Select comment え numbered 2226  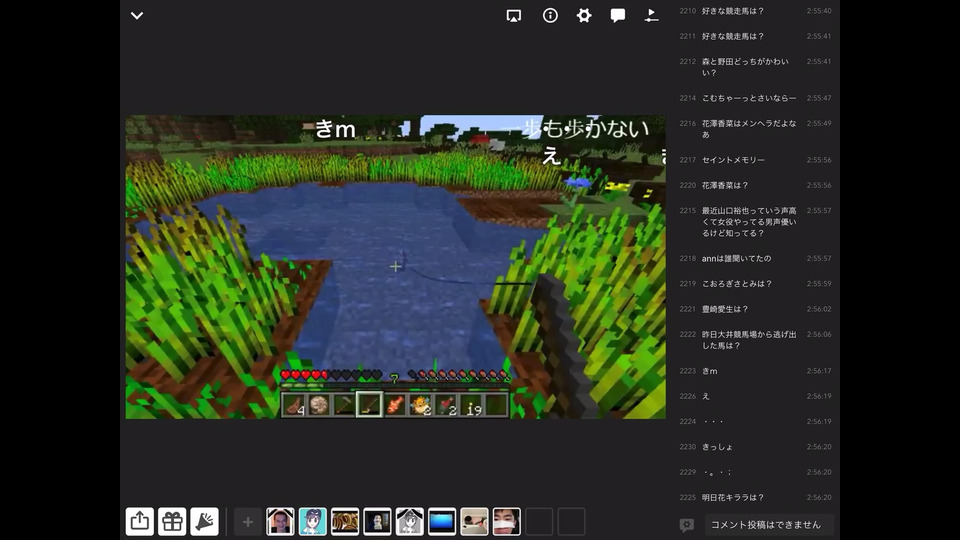click(756, 396)
